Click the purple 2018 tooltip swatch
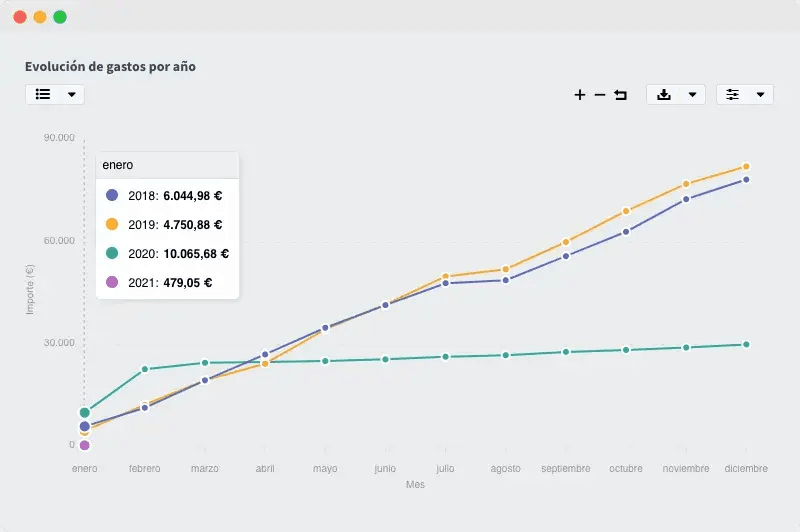Screen dimensions: 800x532 click(112, 195)
